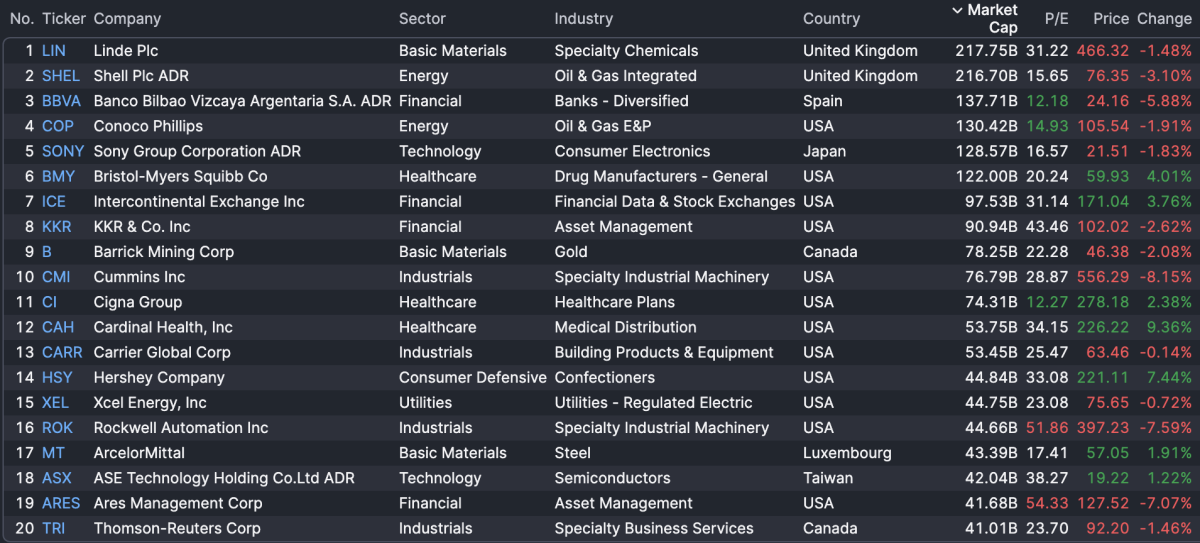Click the ARES ticker link
Screen dimensions: 1200x543
tap(61, 503)
